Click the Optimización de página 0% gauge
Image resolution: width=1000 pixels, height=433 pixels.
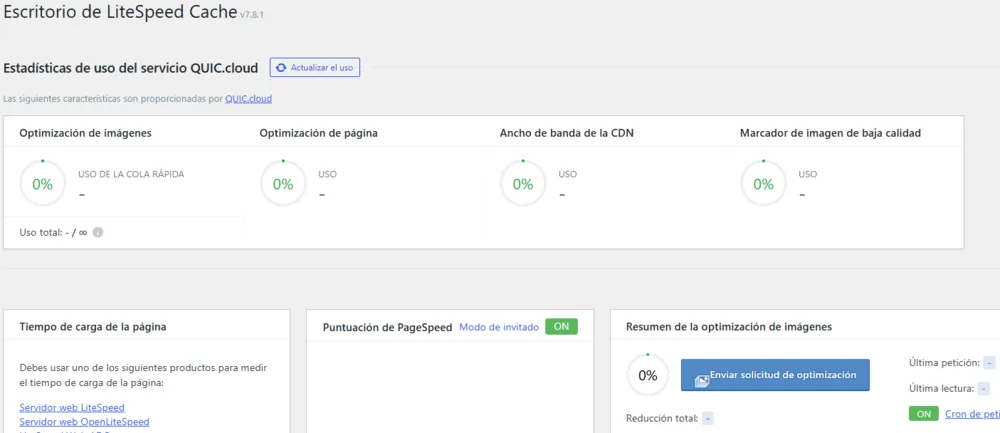283,184
